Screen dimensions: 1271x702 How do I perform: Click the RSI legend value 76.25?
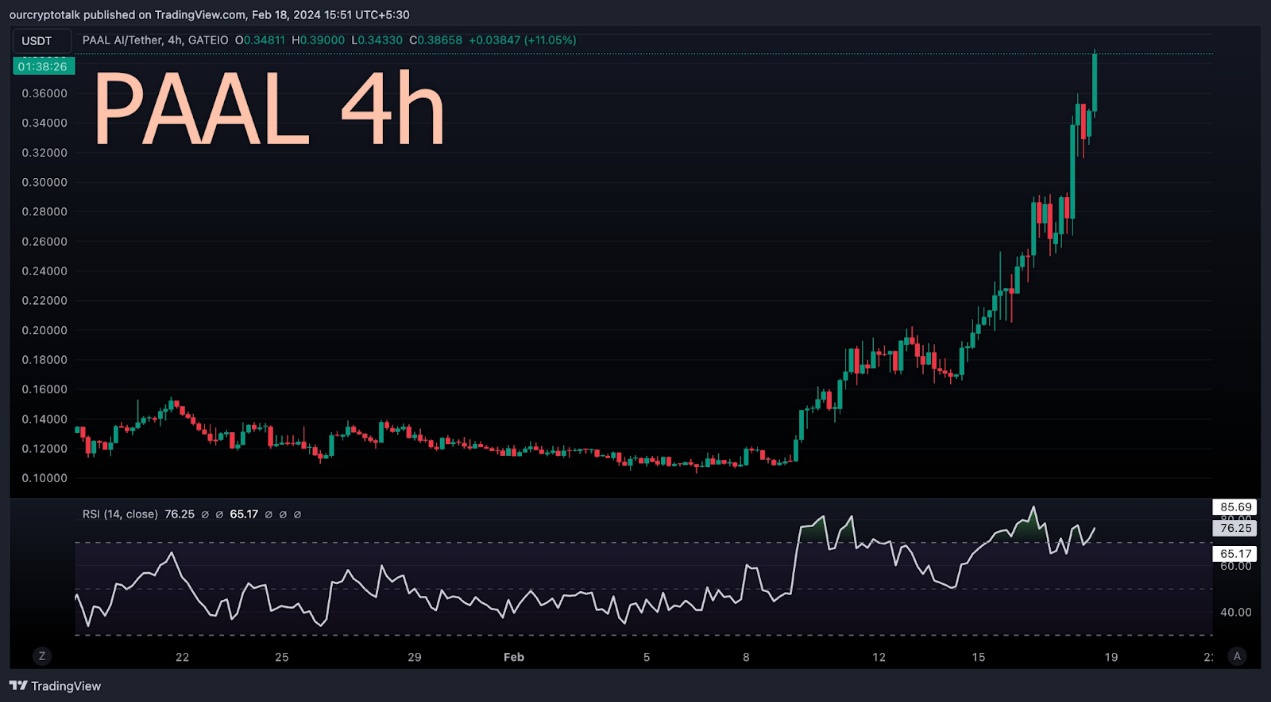pos(179,514)
